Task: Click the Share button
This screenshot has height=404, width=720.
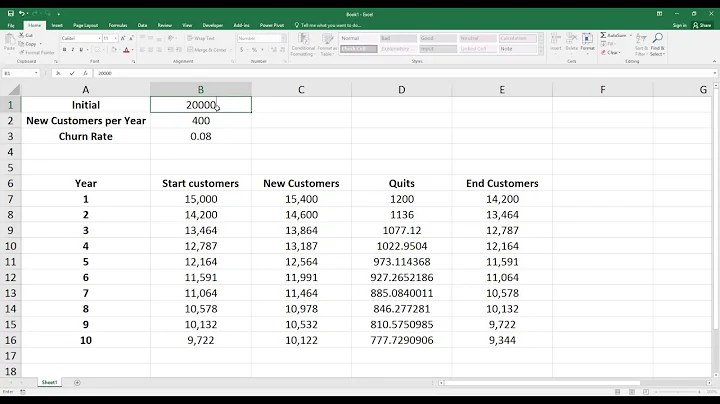Action: 702,25
